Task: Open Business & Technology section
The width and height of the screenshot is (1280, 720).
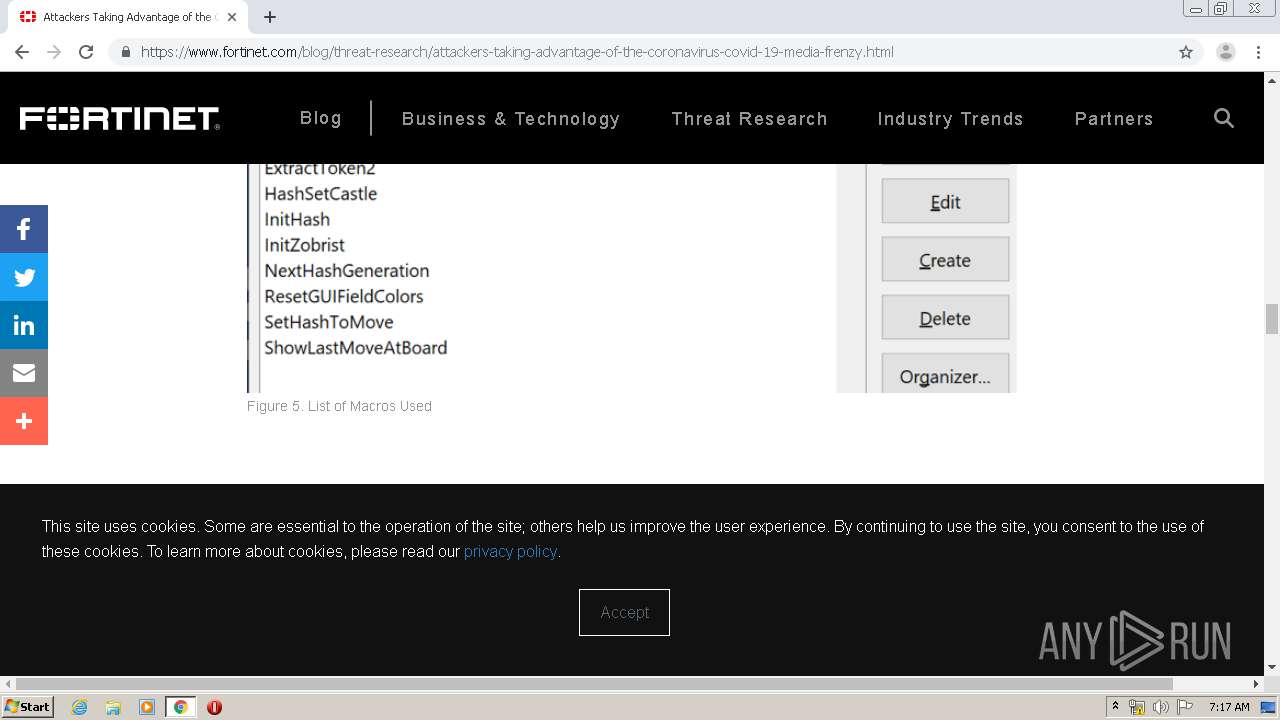Action: [x=511, y=119]
